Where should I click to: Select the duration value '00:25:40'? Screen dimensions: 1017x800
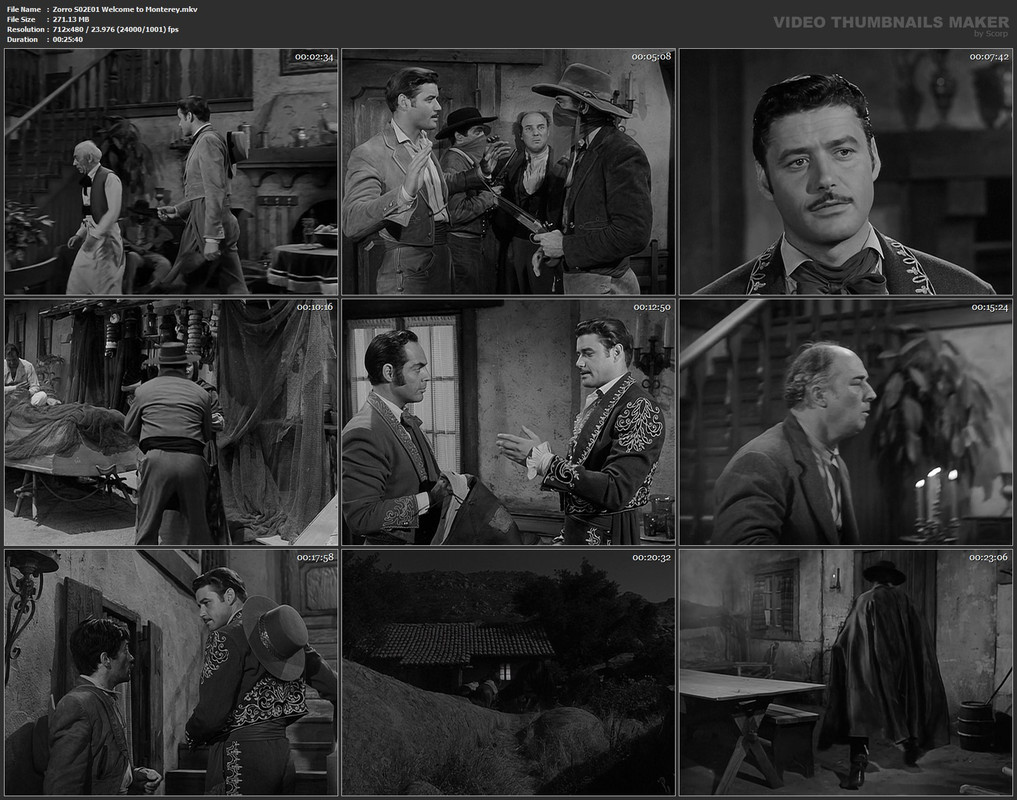point(67,40)
